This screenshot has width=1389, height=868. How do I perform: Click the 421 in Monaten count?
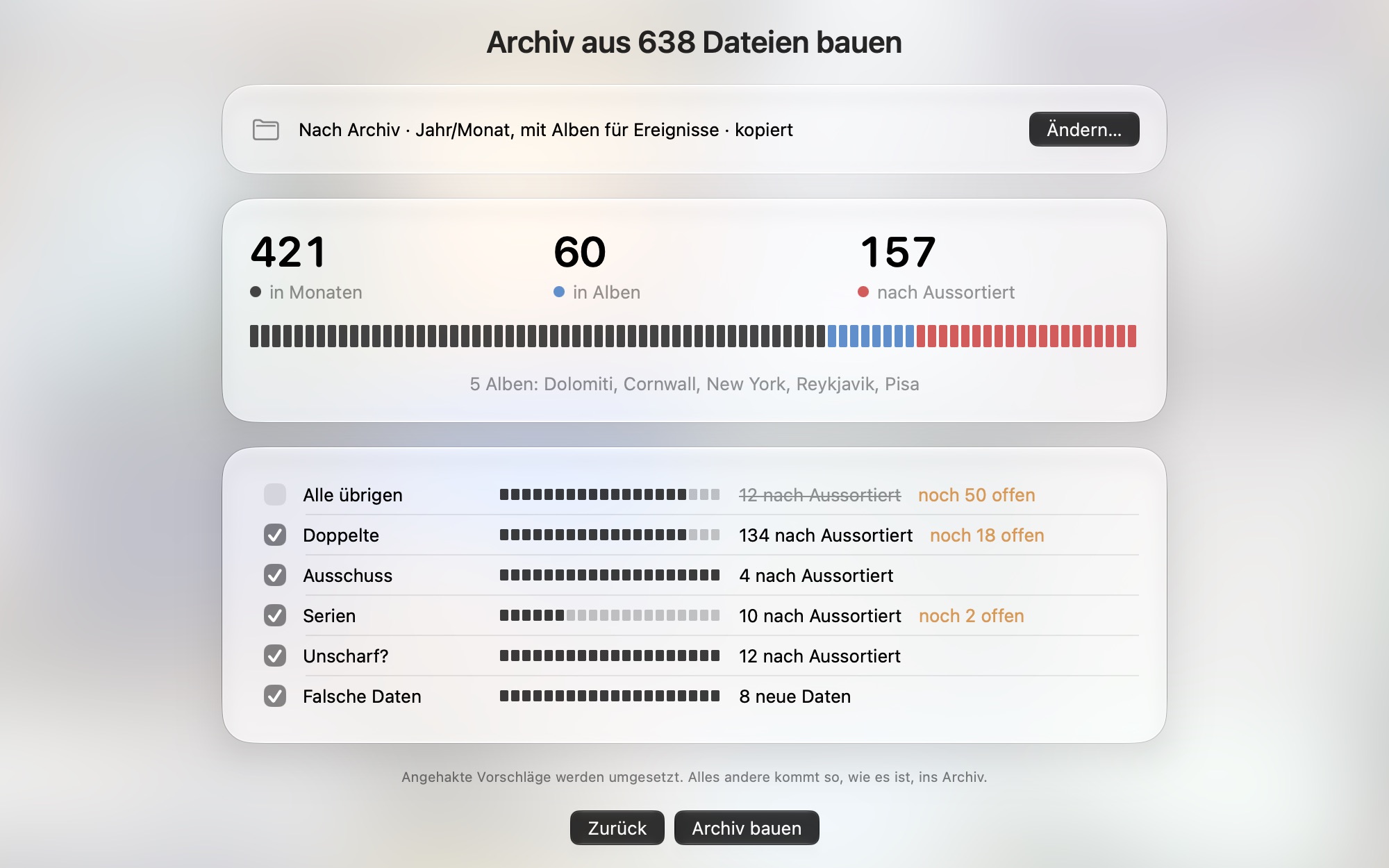coord(288,251)
